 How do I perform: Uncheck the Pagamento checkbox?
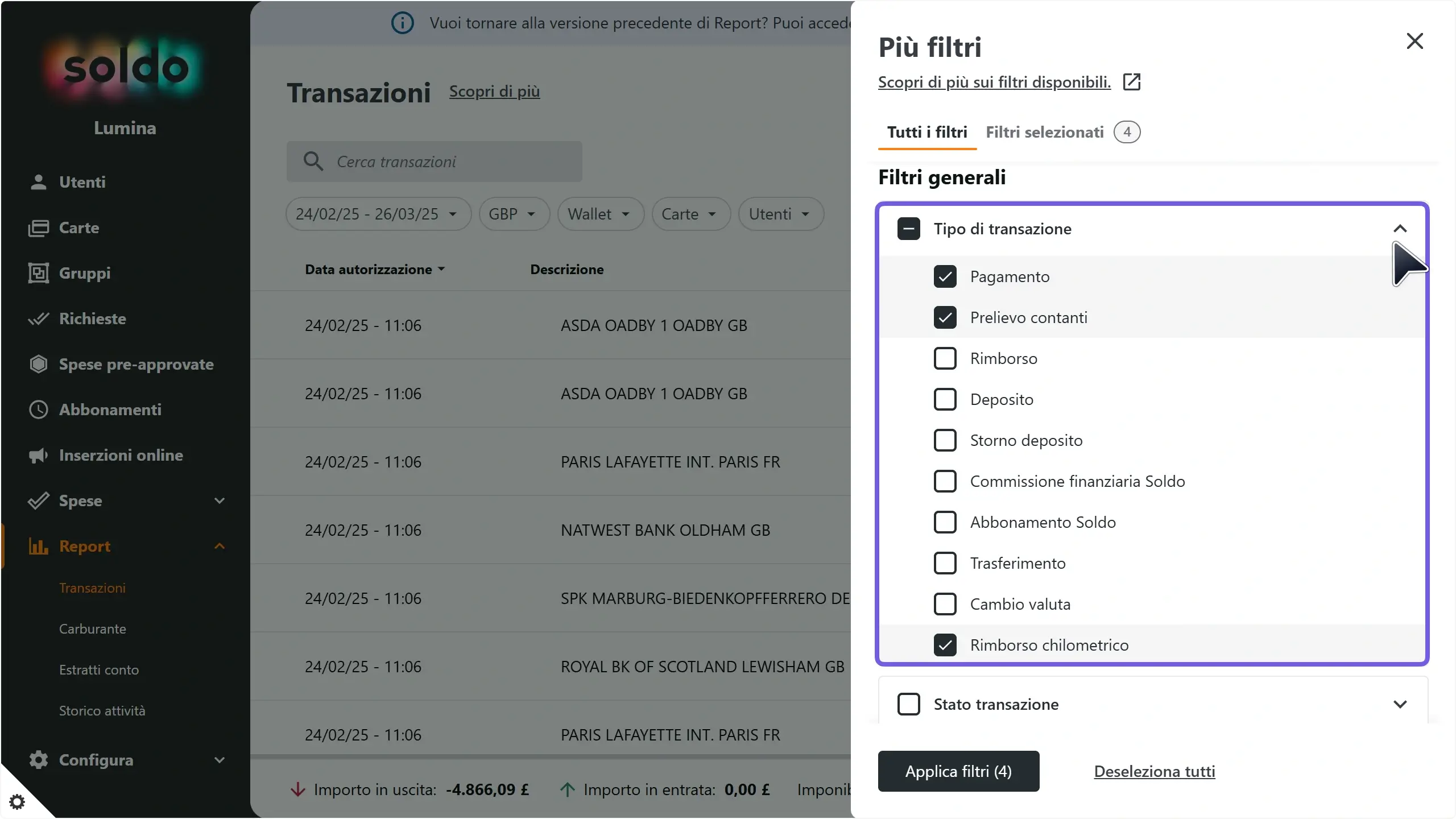[x=945, y=276]
